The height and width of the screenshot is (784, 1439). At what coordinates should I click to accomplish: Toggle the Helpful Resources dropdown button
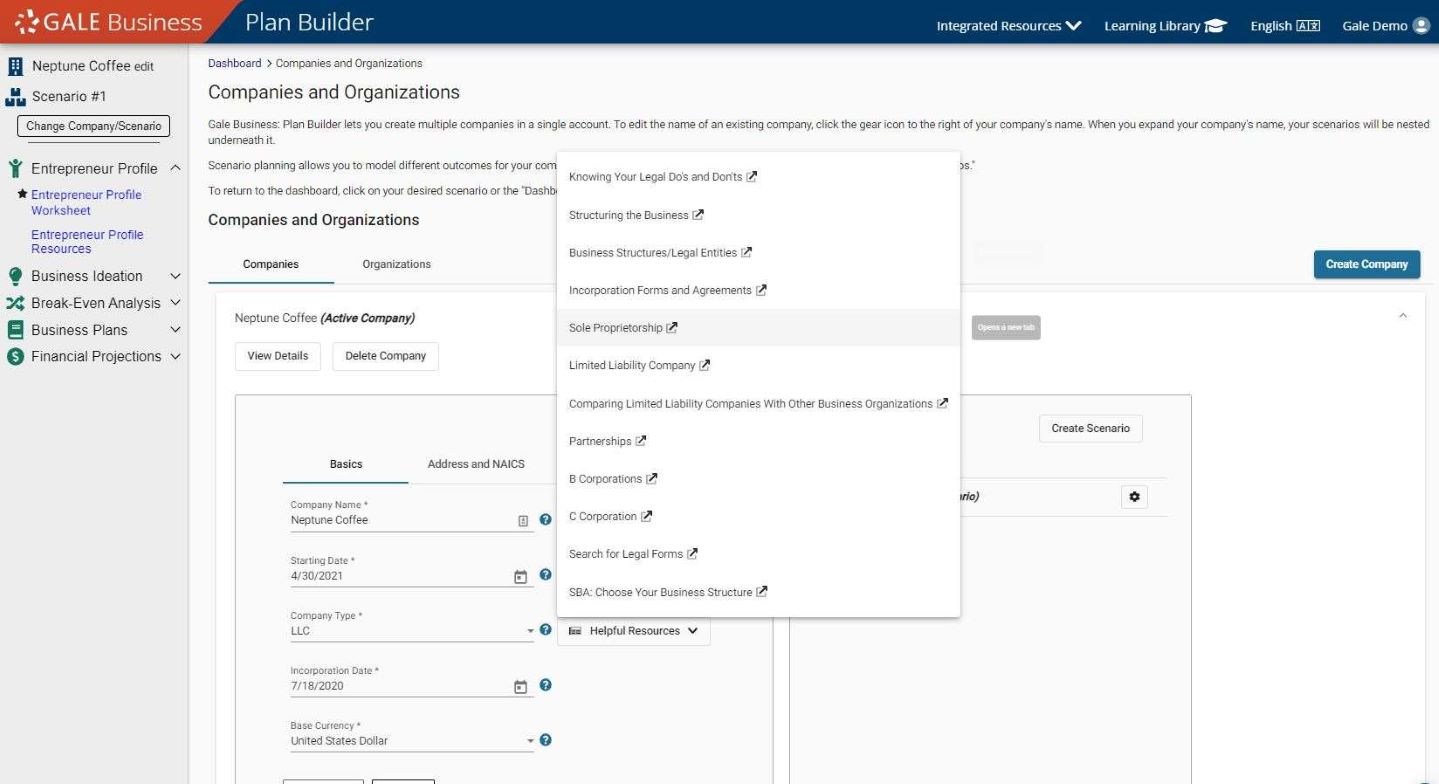pos(634,631)
